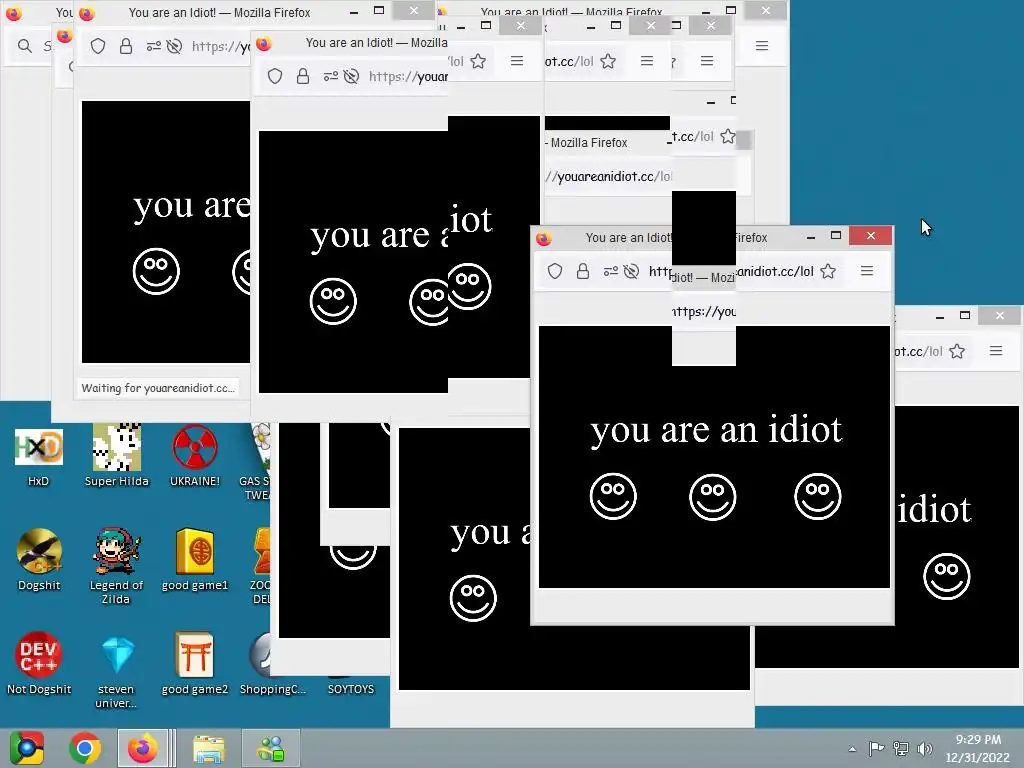Click the padlock icon in the front Firefox window

[x=583, y=271]
